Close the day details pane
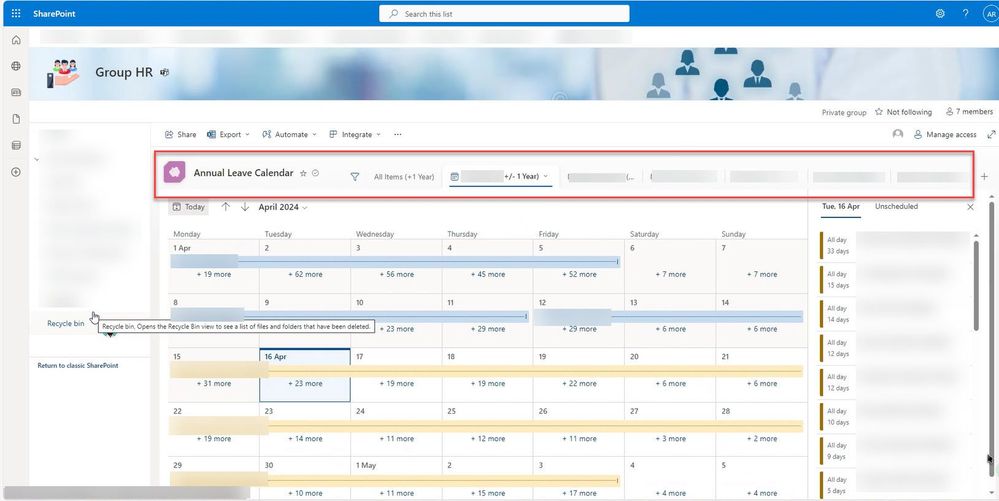Screen dimensions: 999x501 [970, 207]
